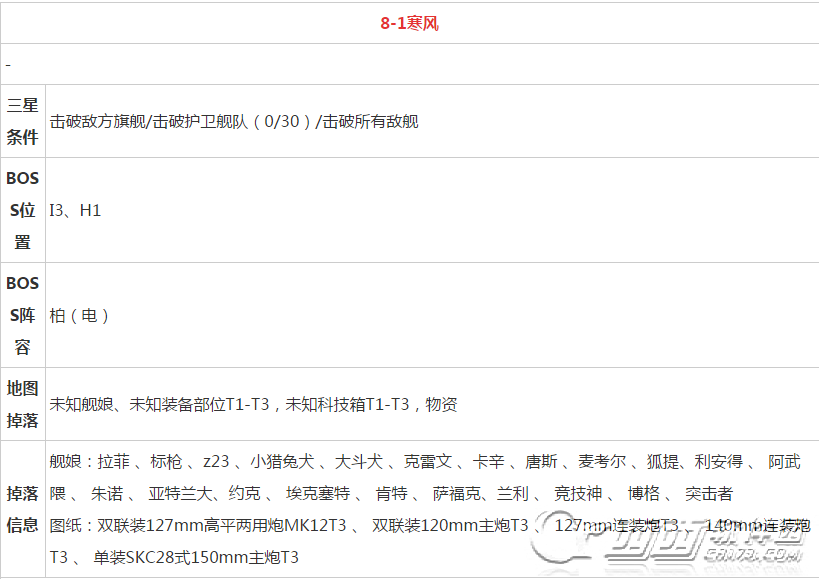Click the ship name 拉菲
Screen dimensions: 819x579
click(x=113, y=462)
